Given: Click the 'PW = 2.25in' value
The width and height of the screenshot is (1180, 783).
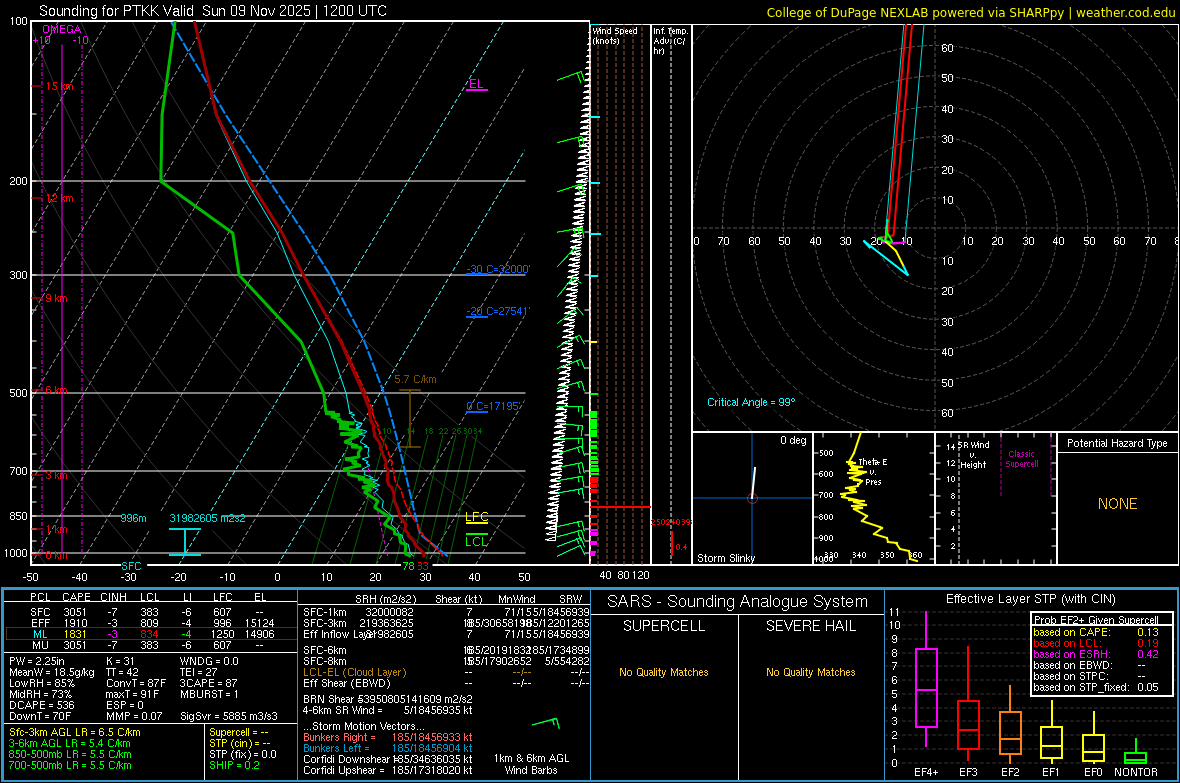Looking at the screenshot, I should (x=36, y=661).
